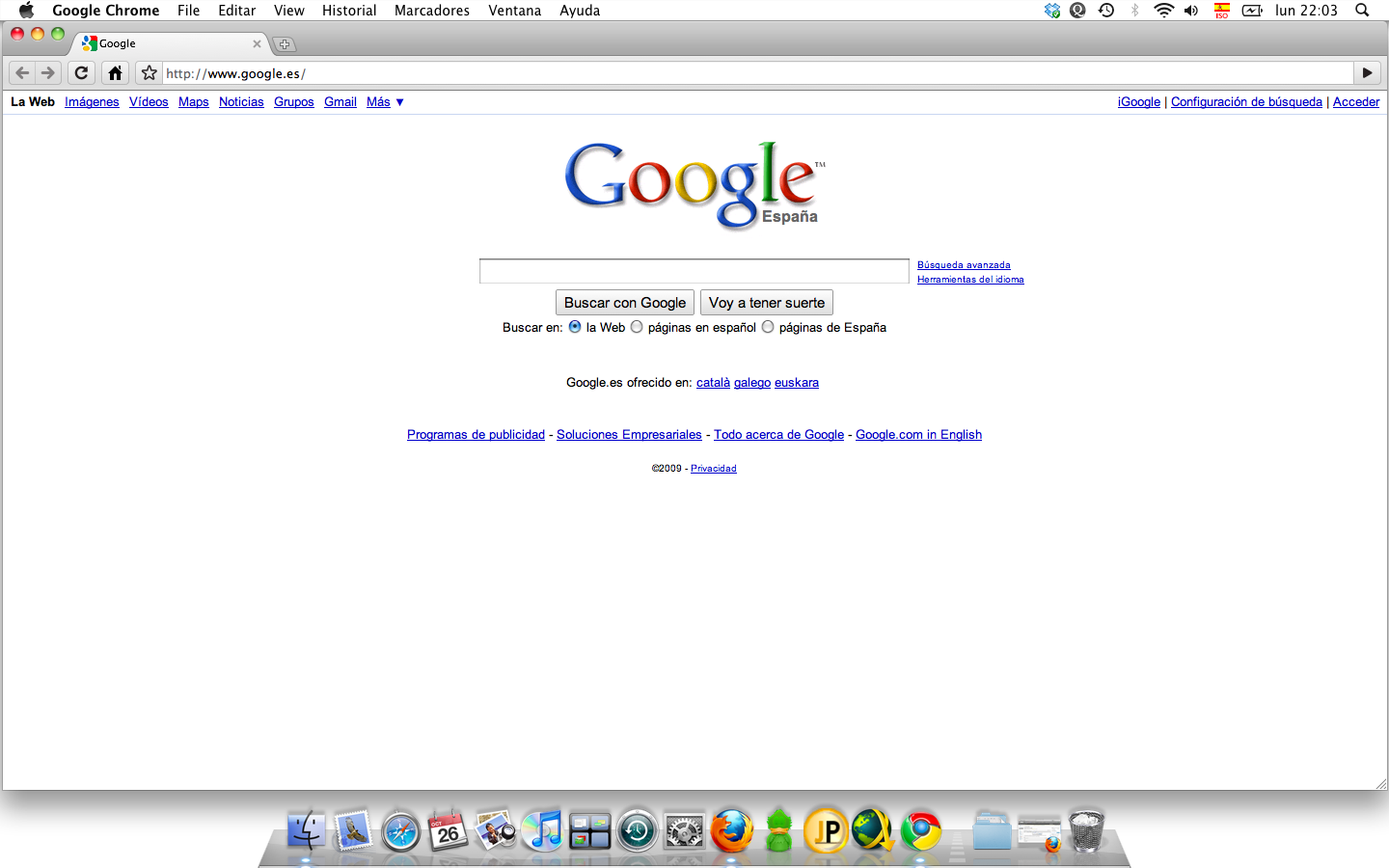Open Adium green duck in Dock

pos(778,829)
